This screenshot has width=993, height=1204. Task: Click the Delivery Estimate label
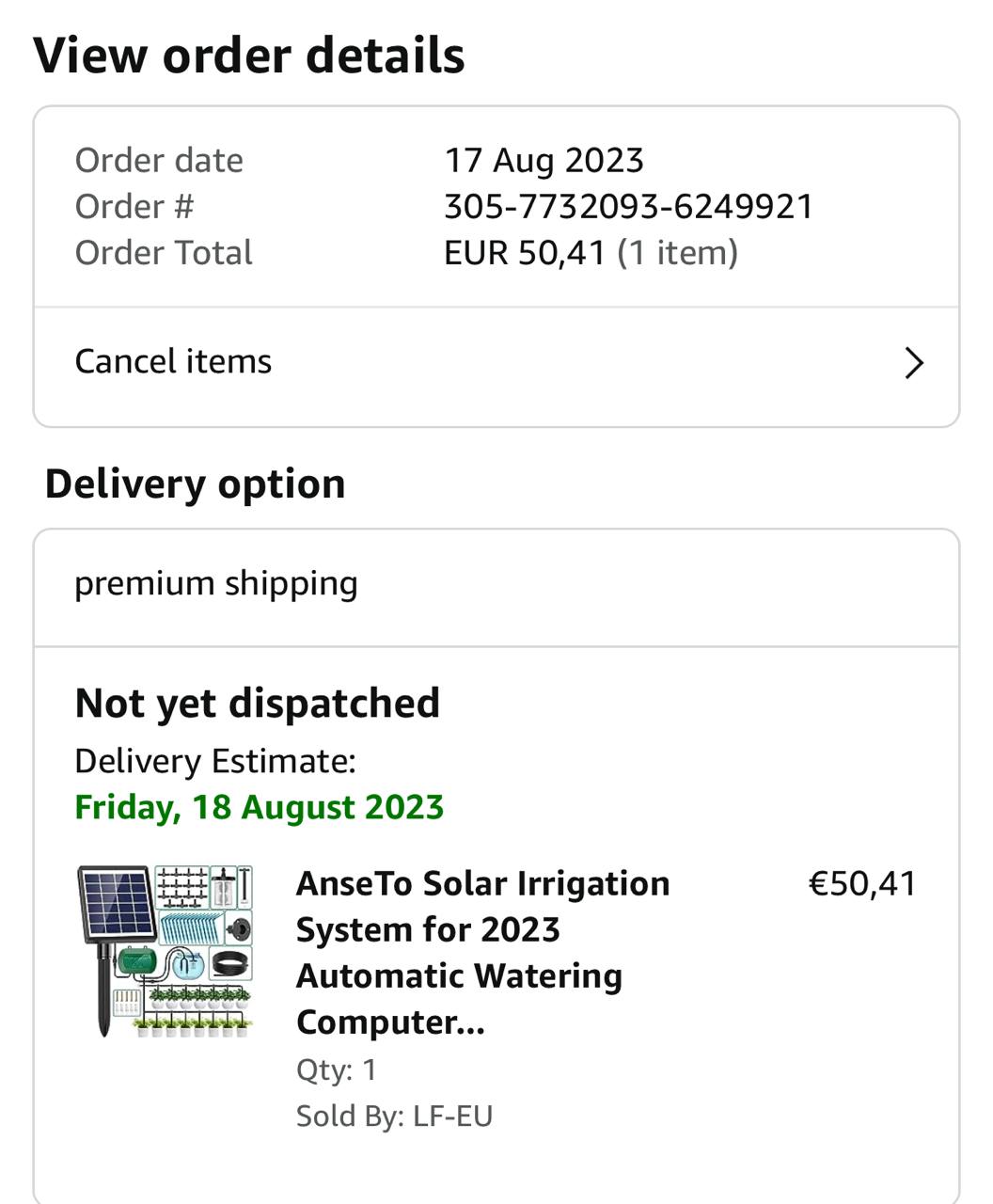[x=215, y=761]
